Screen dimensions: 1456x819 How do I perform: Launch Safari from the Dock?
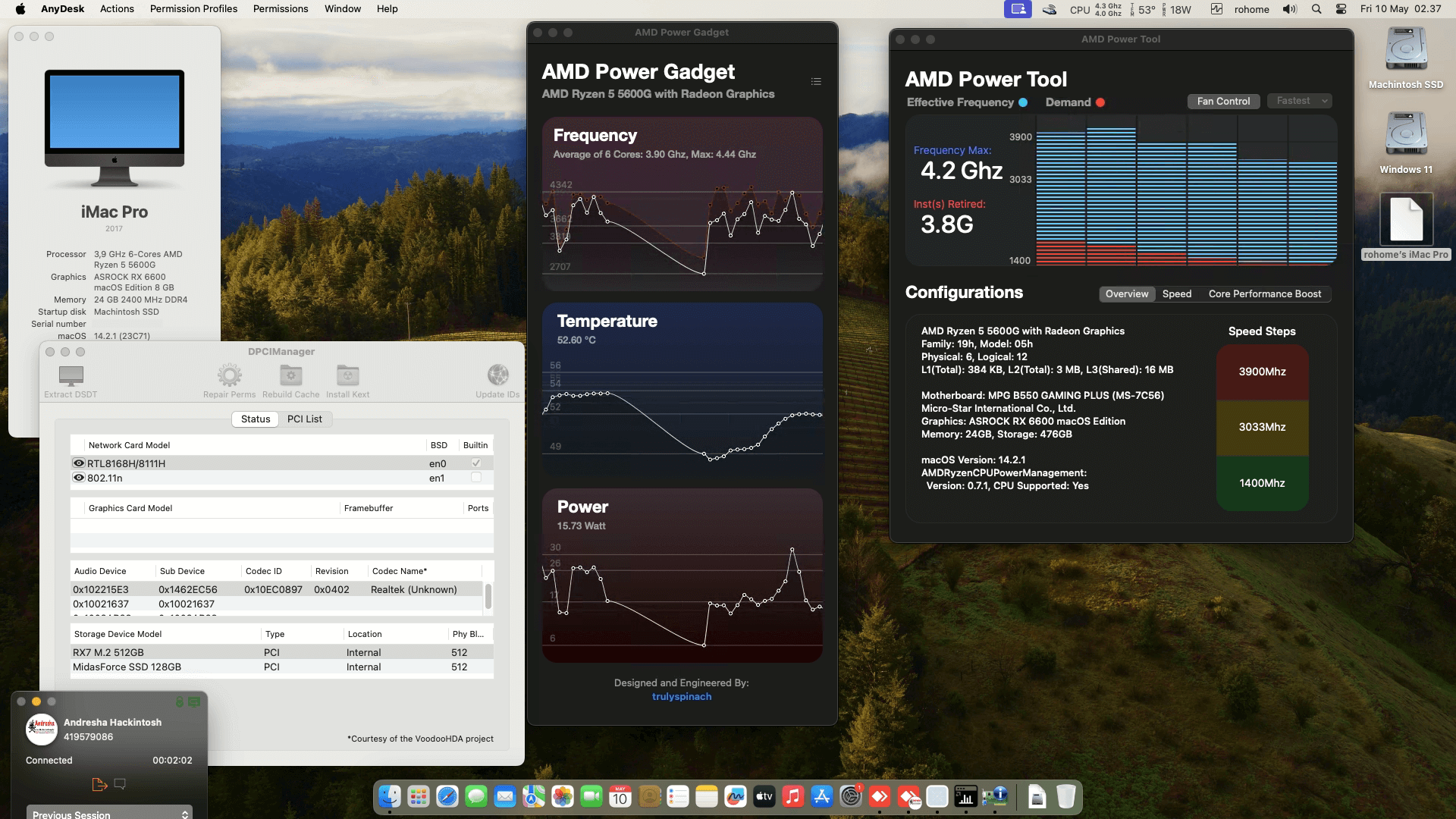447,797
